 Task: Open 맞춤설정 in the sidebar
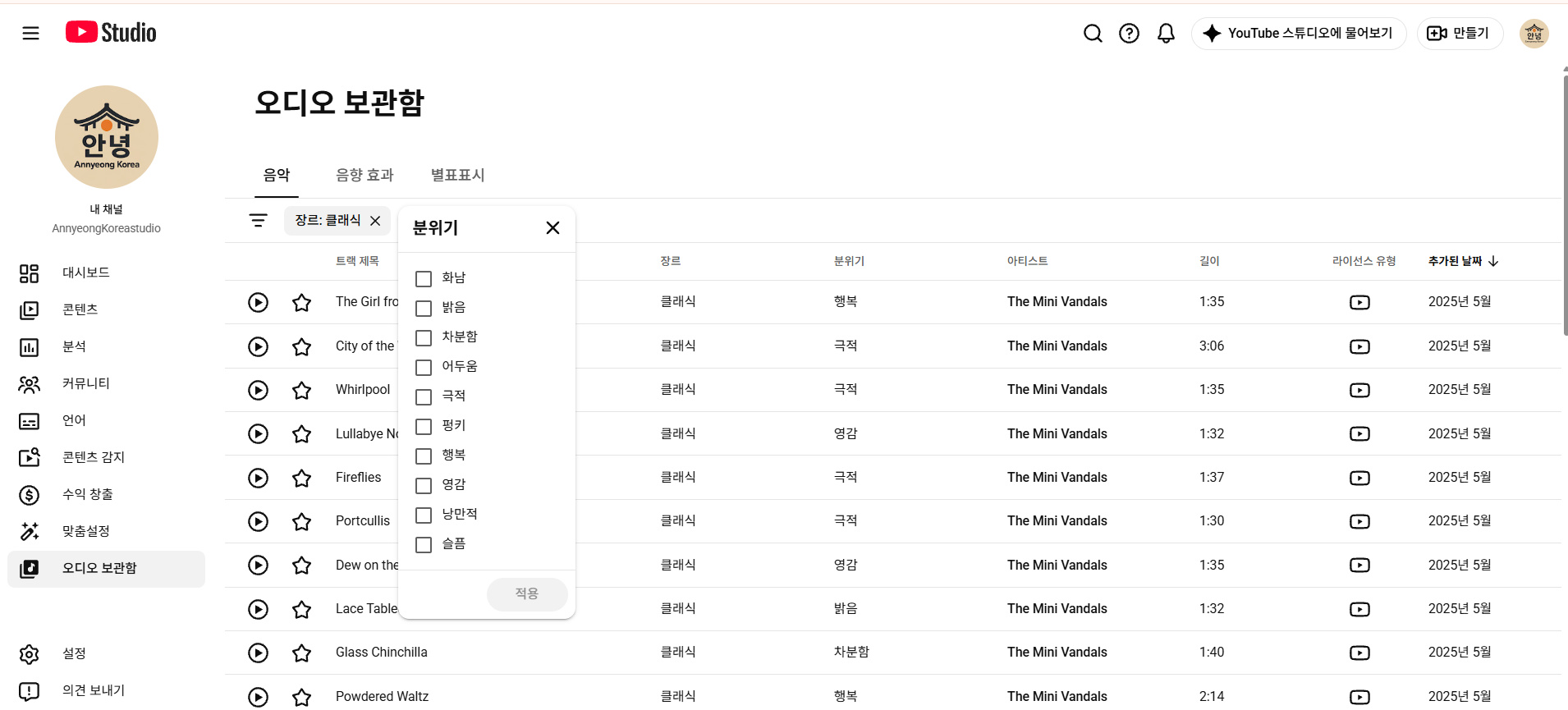[x=106, y=531]
